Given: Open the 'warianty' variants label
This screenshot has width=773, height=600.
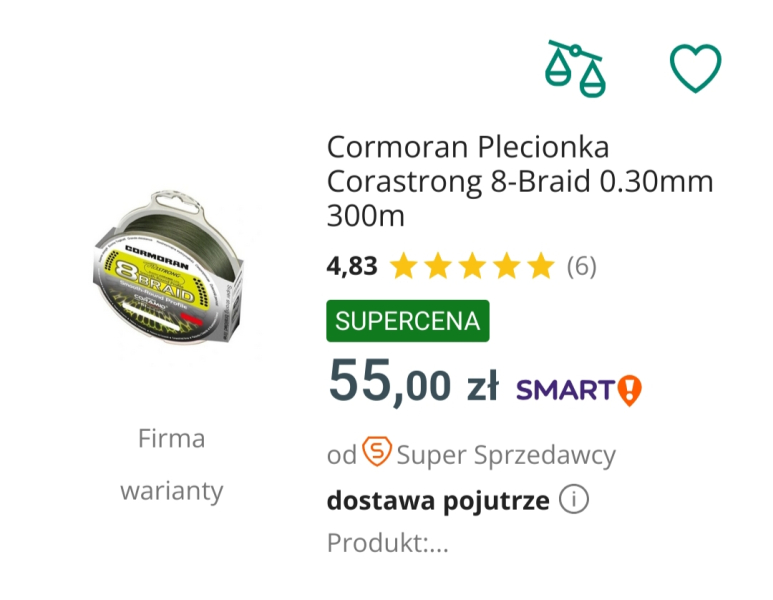Looking at the screenshot, I should (171, 491).
